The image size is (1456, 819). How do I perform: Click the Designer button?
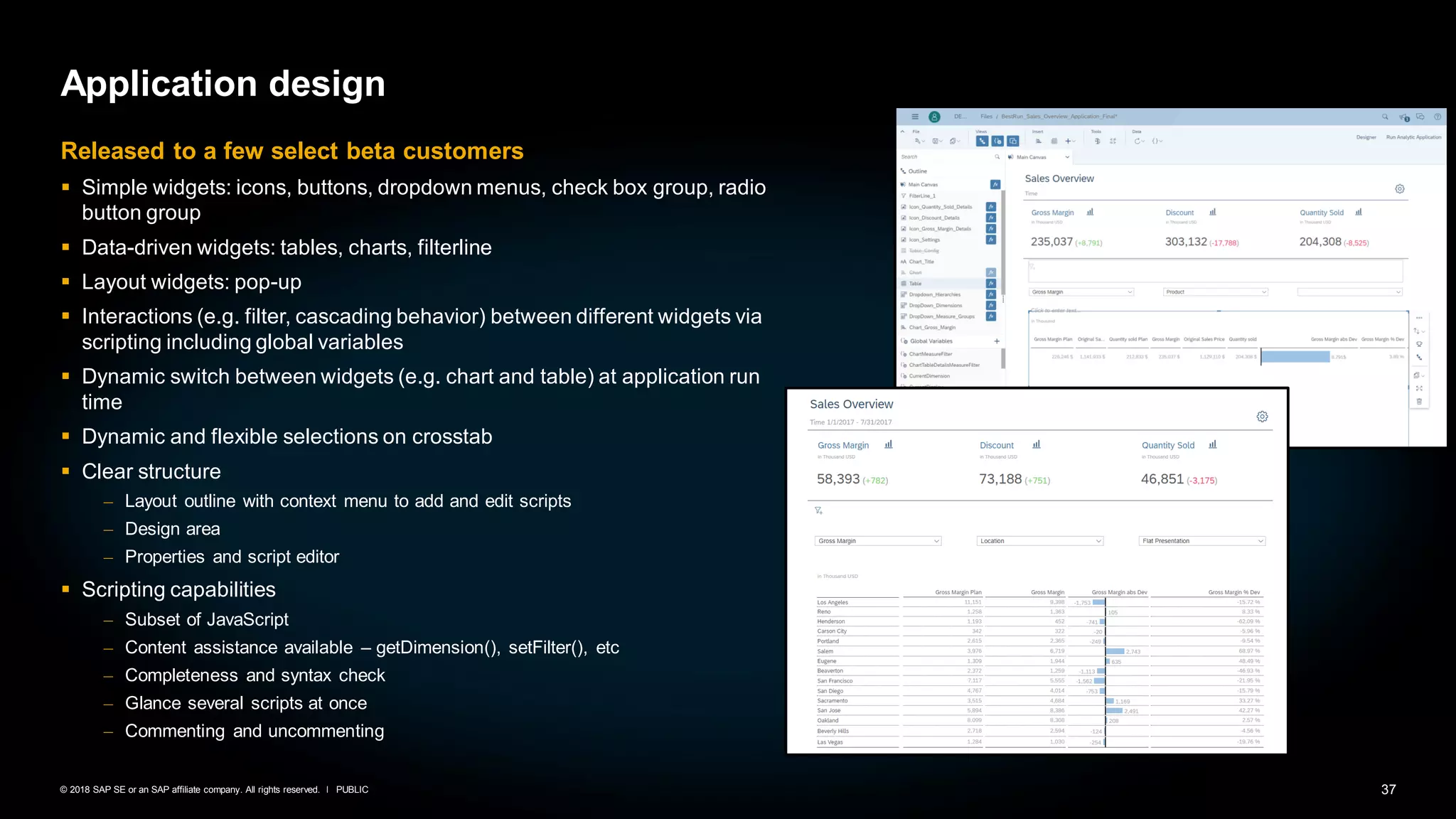tap(1366, 137)
